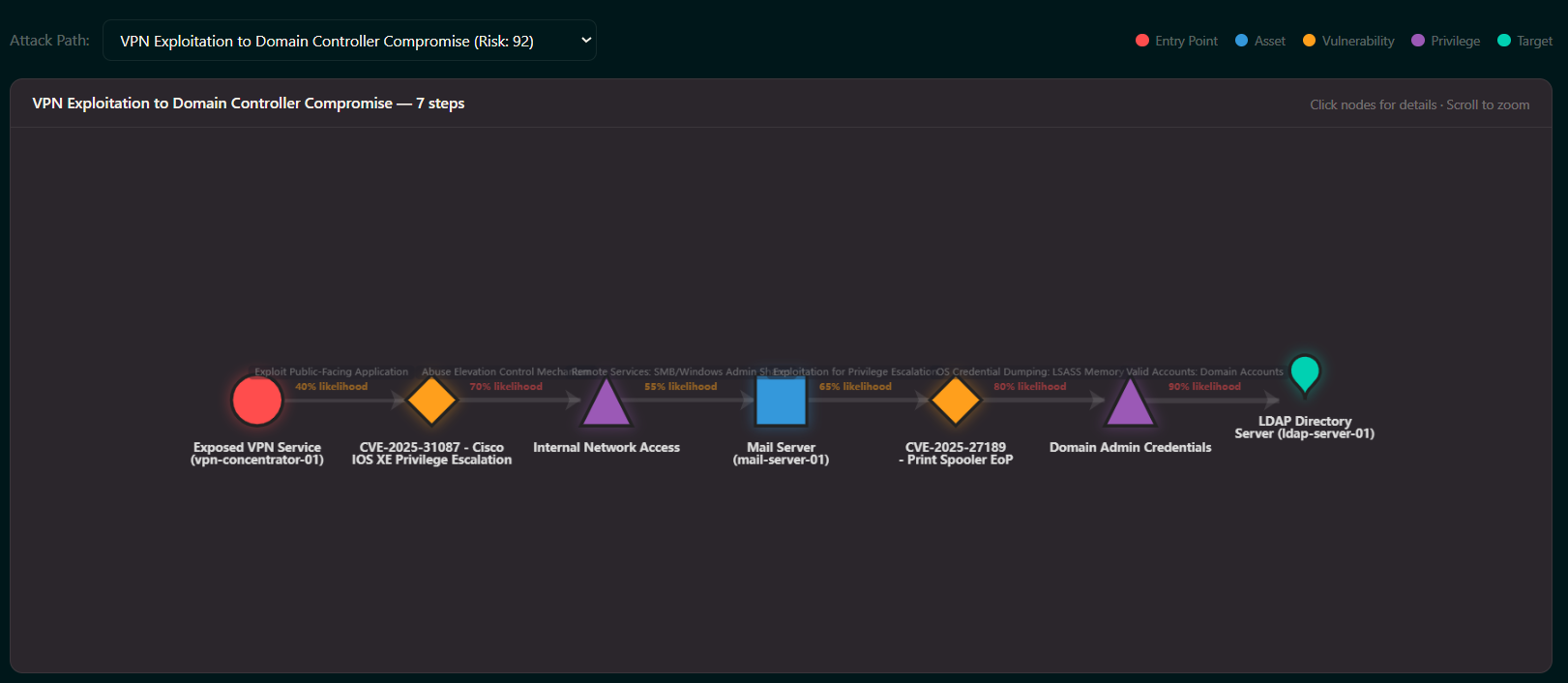Click the 65% likelihood edge label
Image resolution: width=1568 pixels, height=683 pixels.
[855, 387]
